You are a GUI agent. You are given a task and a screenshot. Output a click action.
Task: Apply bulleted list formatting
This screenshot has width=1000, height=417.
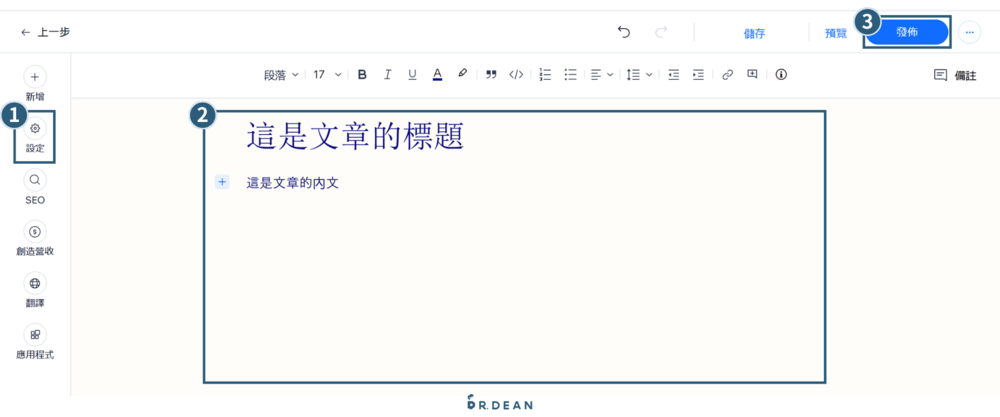[x=571, y=75]
